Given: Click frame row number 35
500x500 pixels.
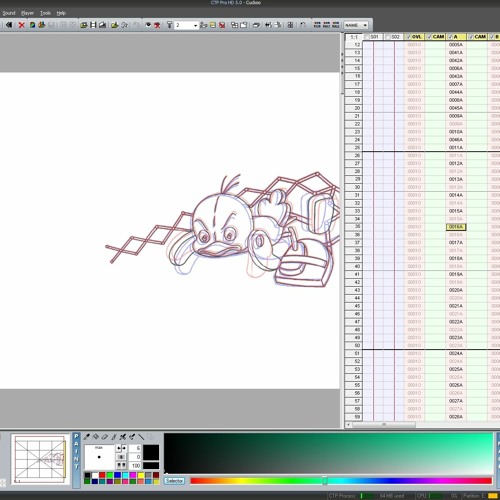Looking at the screenshot, I should pyautogui.click(x=354, y=227).
